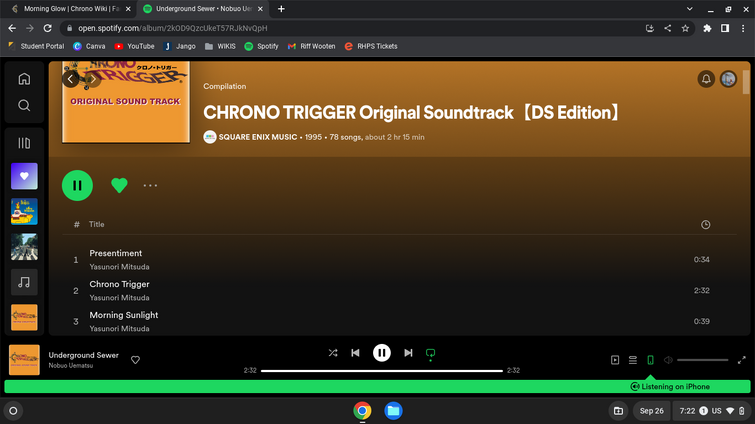Screen dimensions: 755x424
Task: Play track Presentiment
Action: point(116,253)
